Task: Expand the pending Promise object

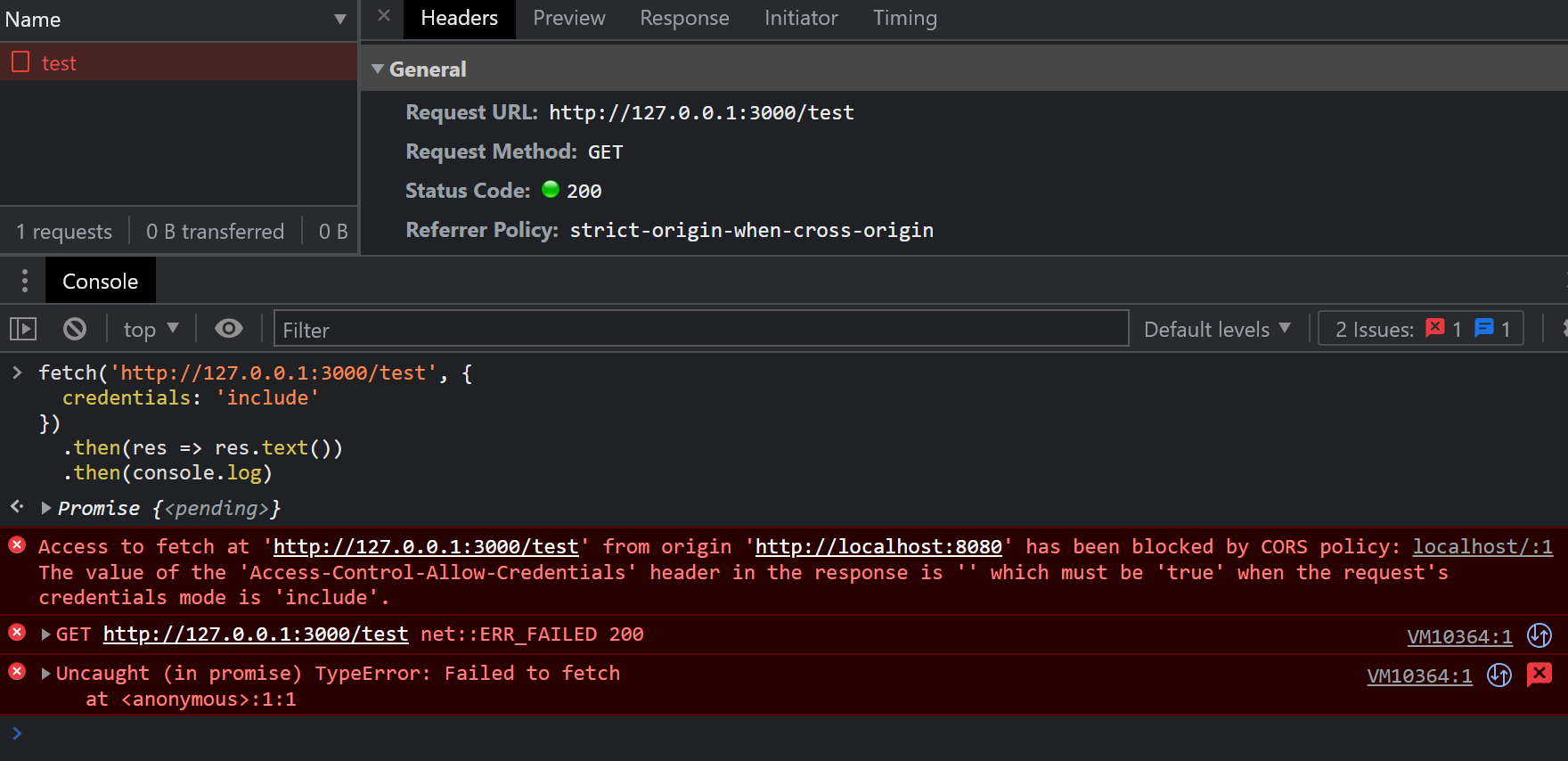Action: [x=46, y=508]
